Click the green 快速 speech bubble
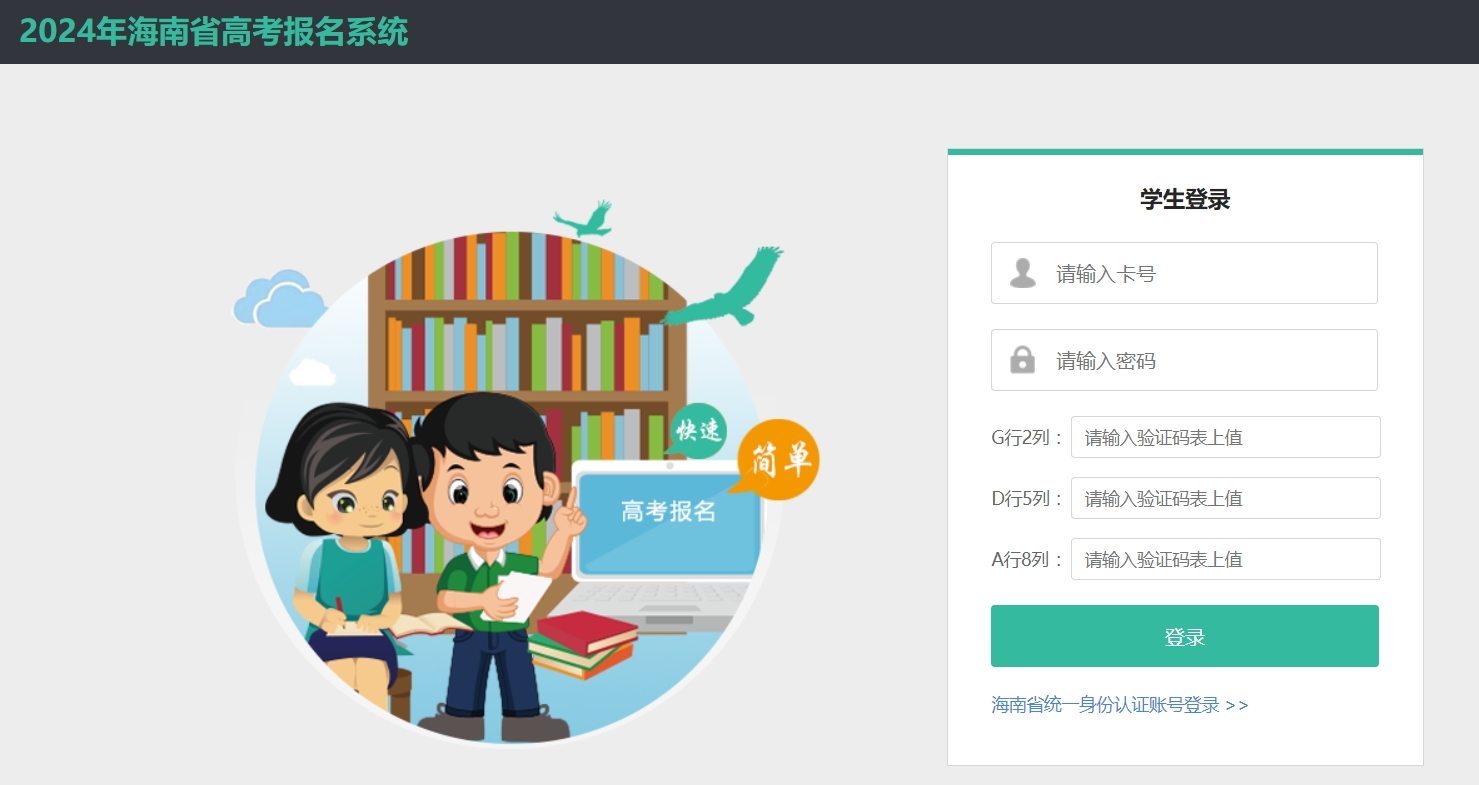This screenshot has width=1479, height=785. [698, 430]
